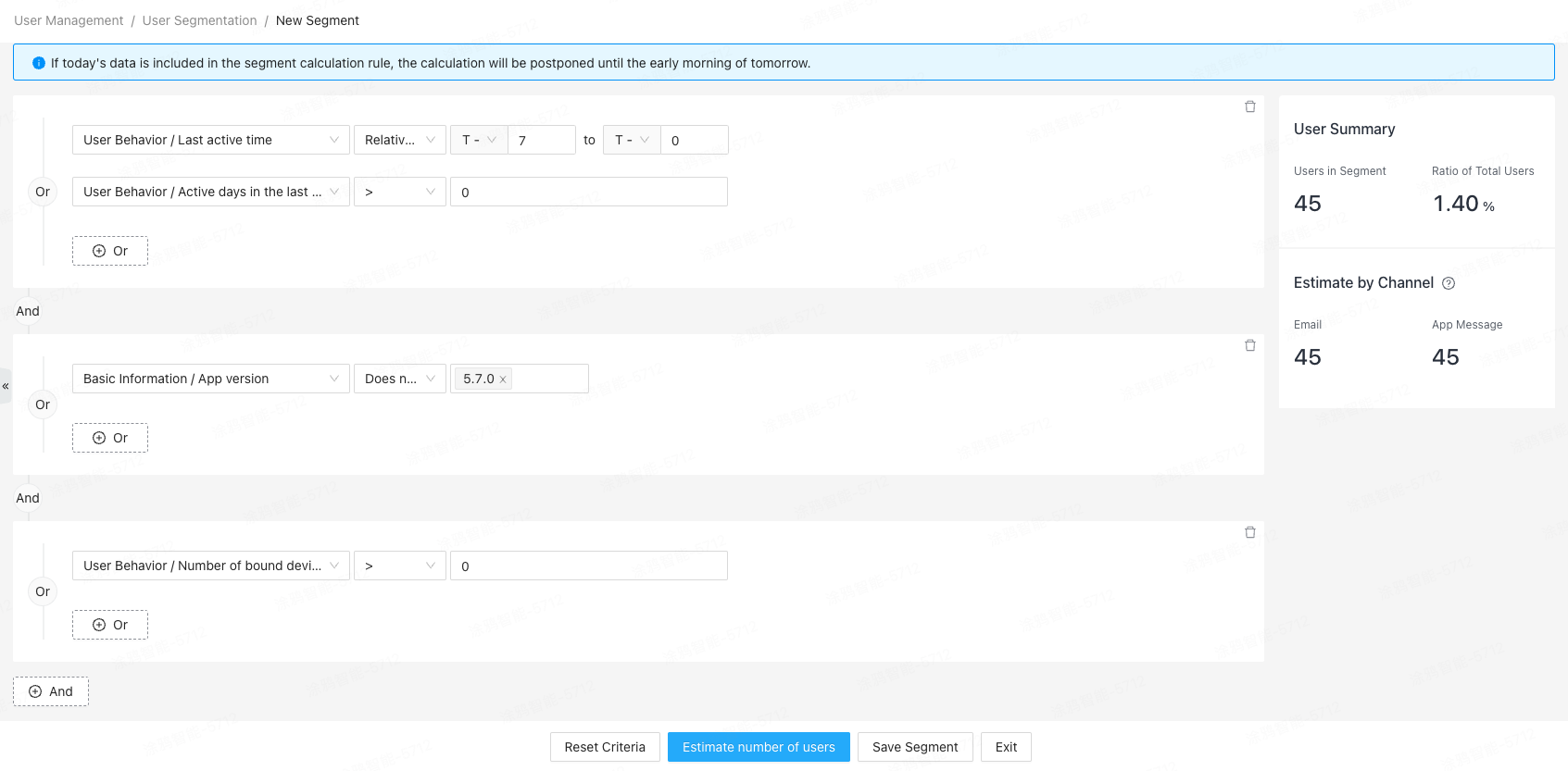The height and width of the screenshot is (771, 1568).
Task: Delete the App version condition group
Action: 1249,345
